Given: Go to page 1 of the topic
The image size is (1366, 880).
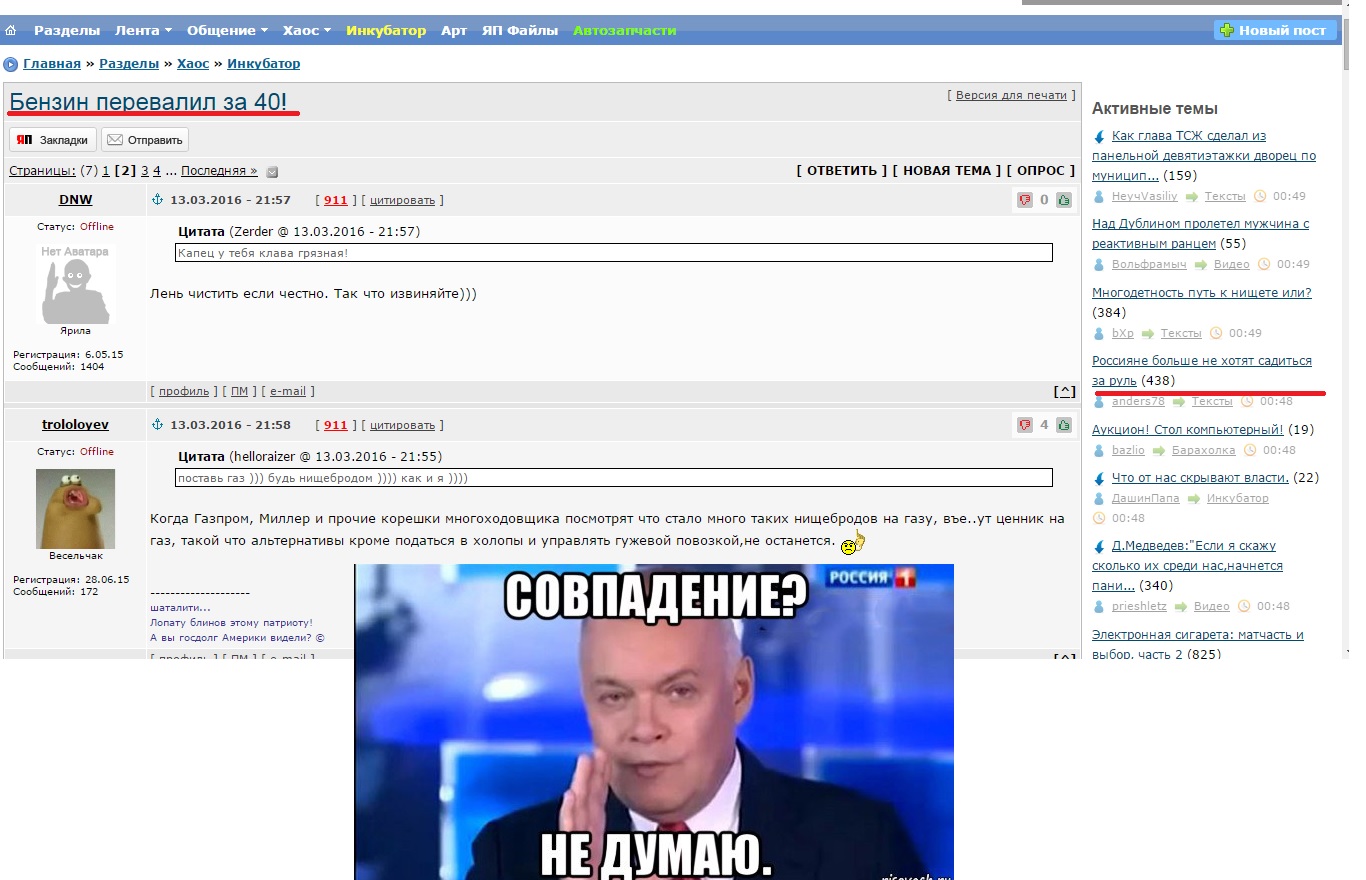Looking at the screenshot, I should 106,171.
